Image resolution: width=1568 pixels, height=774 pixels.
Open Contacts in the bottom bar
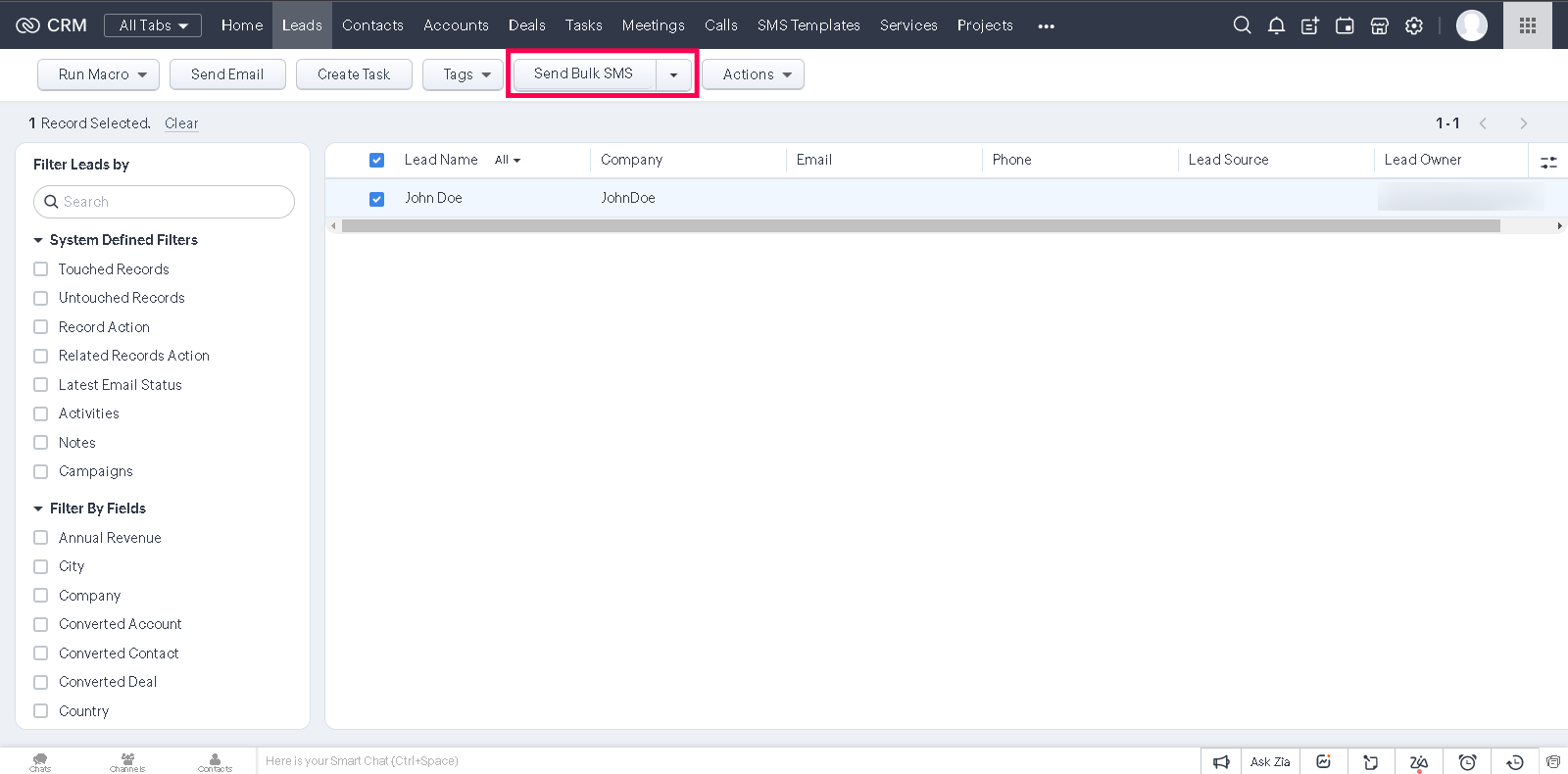point(215,762)
